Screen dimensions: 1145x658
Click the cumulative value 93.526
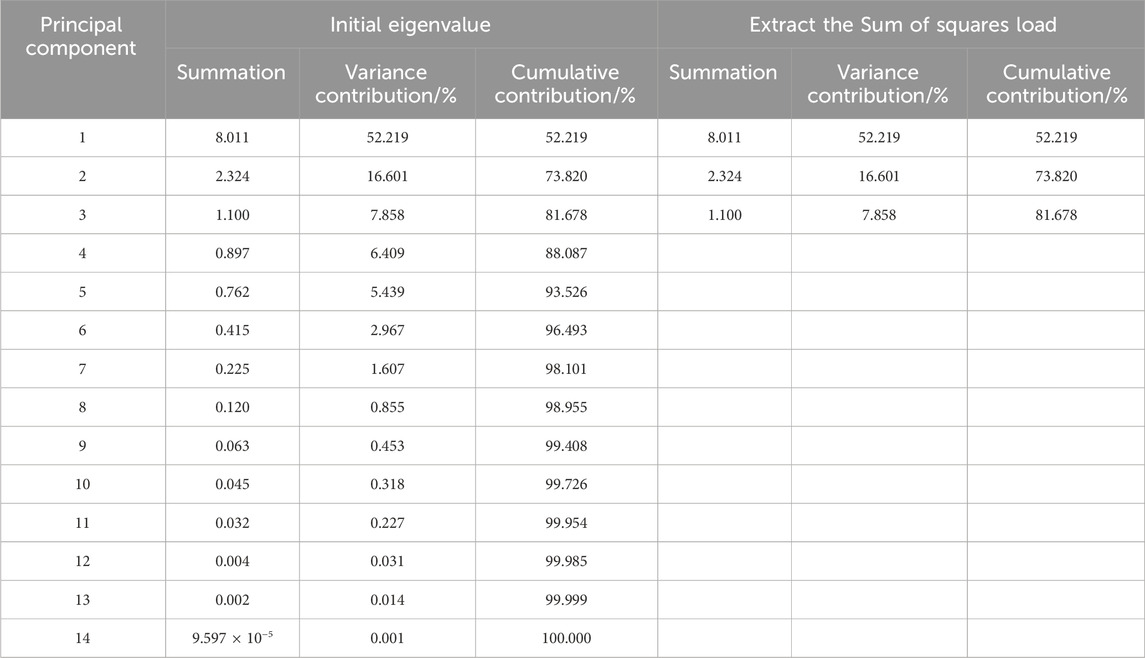click(566, 292)
